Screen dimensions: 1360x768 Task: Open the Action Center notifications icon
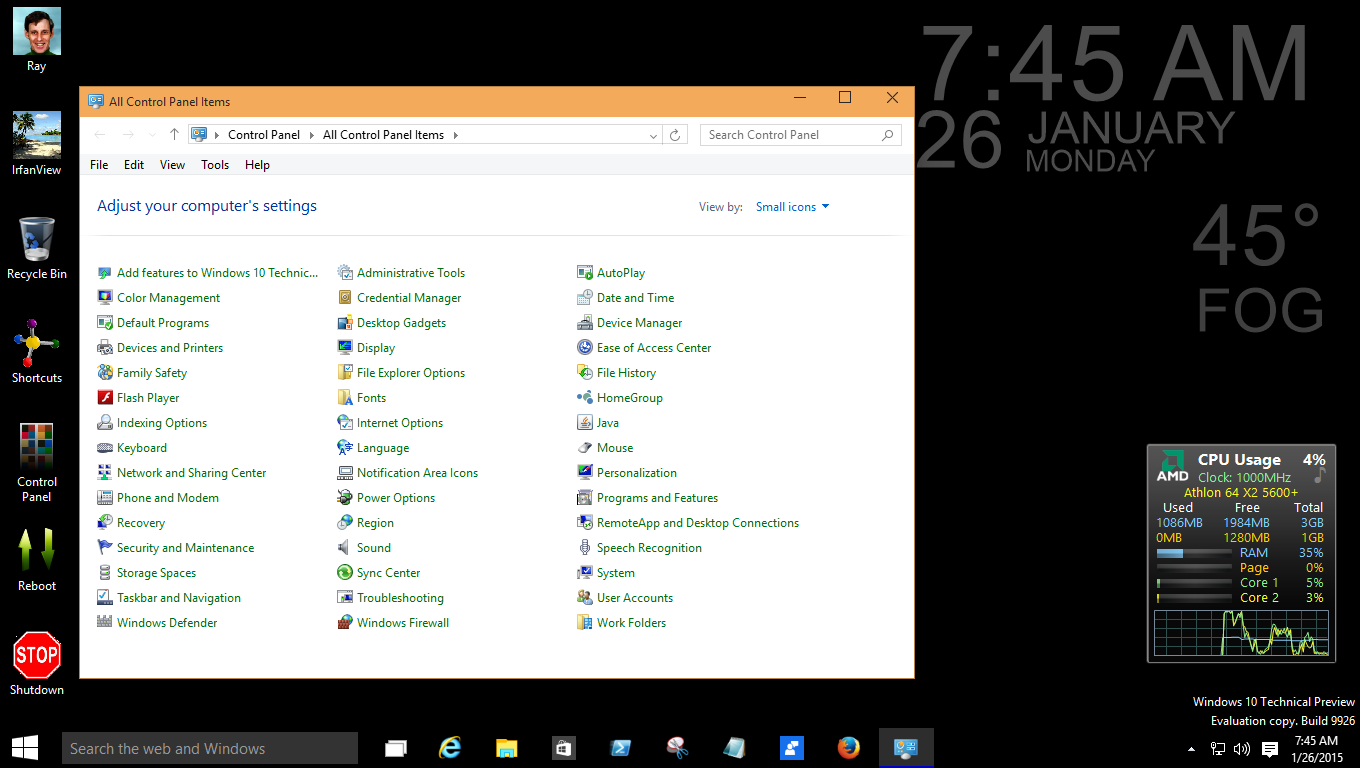(x=1269, y=749)
